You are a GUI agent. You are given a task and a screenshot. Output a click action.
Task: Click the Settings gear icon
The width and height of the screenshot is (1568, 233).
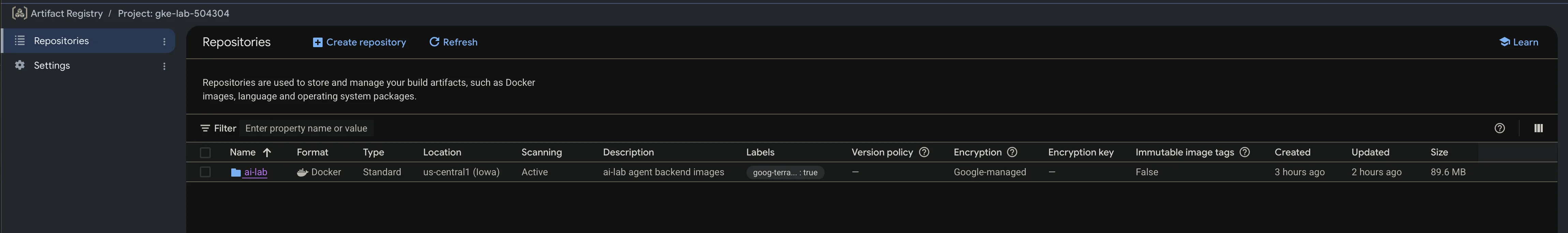(19, 65)
